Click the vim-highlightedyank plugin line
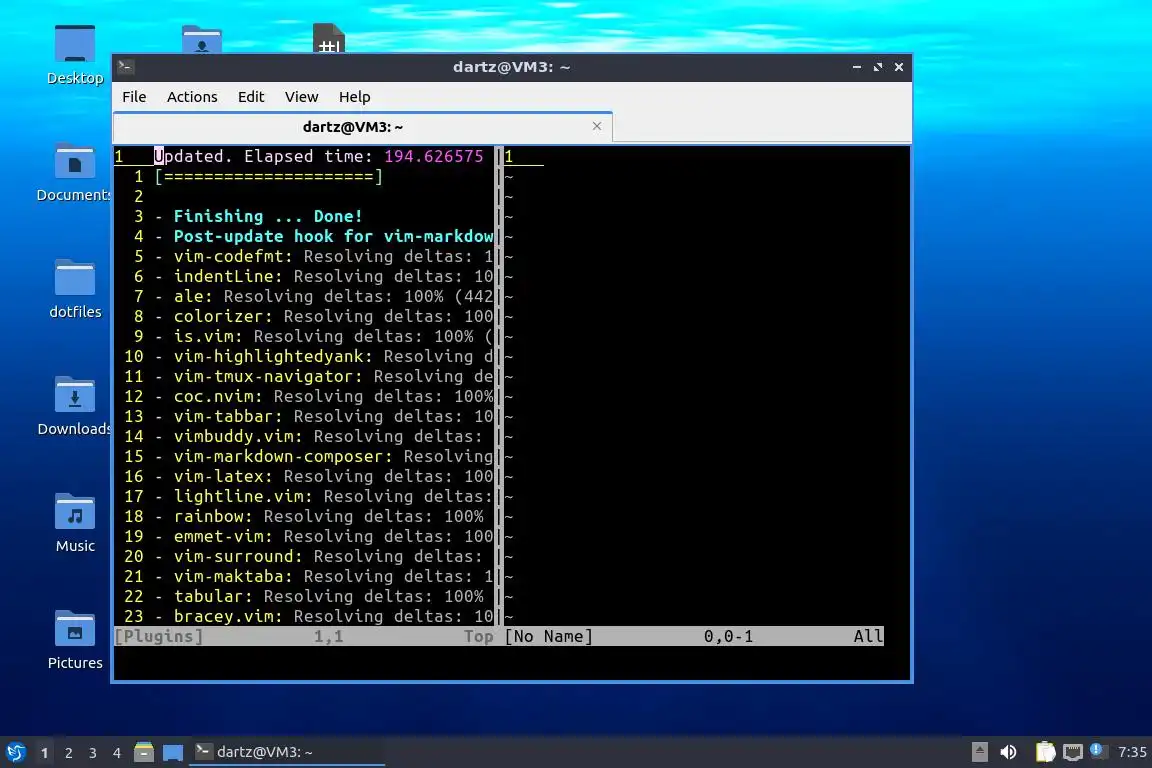The height and width of the screenshot is (768, 1152). click(x=323, y=356)
